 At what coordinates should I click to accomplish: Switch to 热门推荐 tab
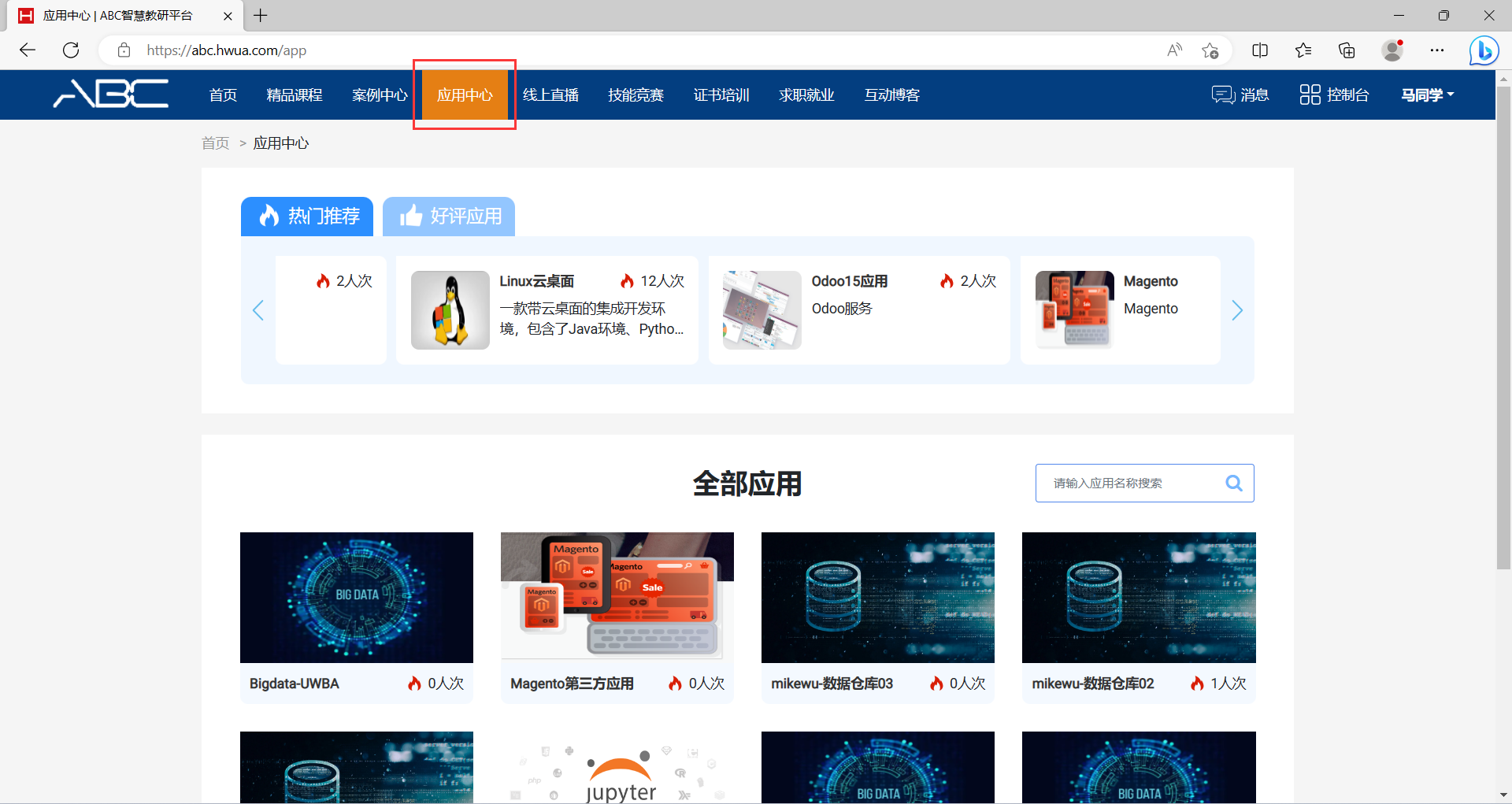(x=307, y=216)
